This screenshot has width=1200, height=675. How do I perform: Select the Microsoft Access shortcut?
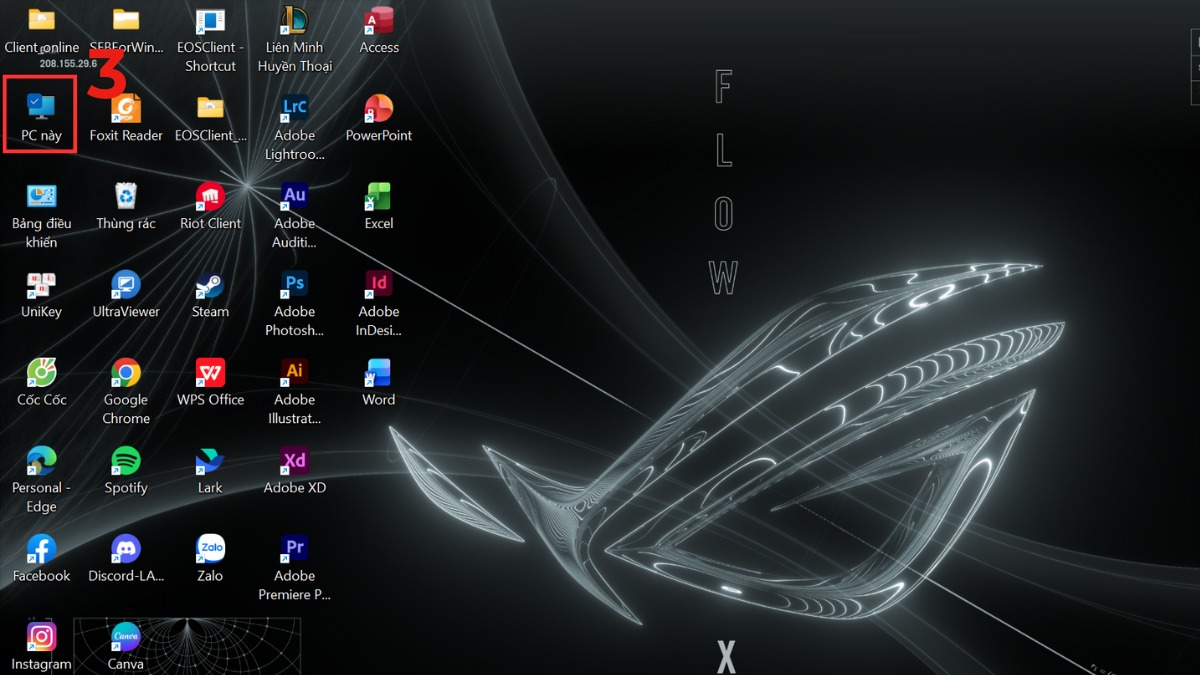point(379,20)
